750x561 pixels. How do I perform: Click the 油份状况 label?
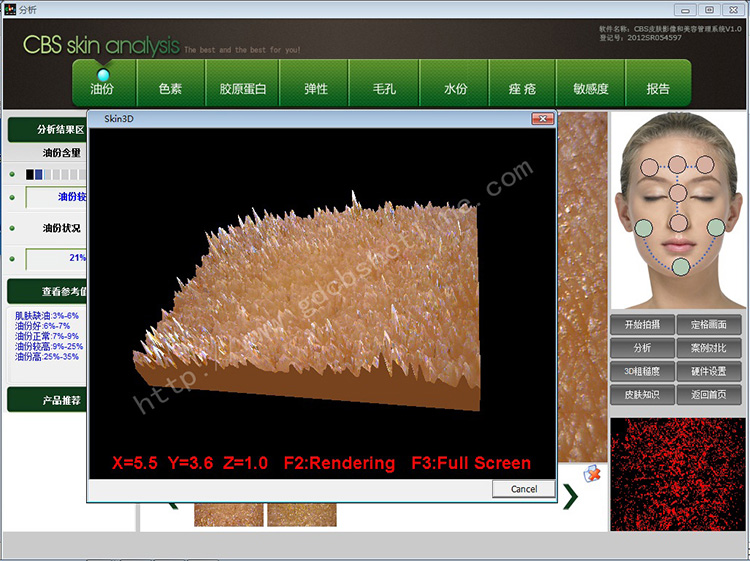click(62, 228)
